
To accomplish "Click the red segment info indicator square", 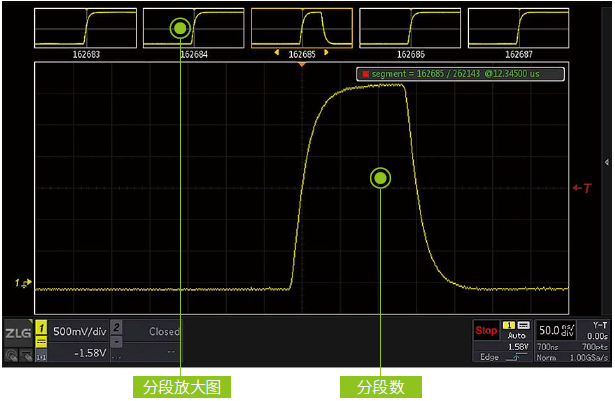I will click(365, 73).
